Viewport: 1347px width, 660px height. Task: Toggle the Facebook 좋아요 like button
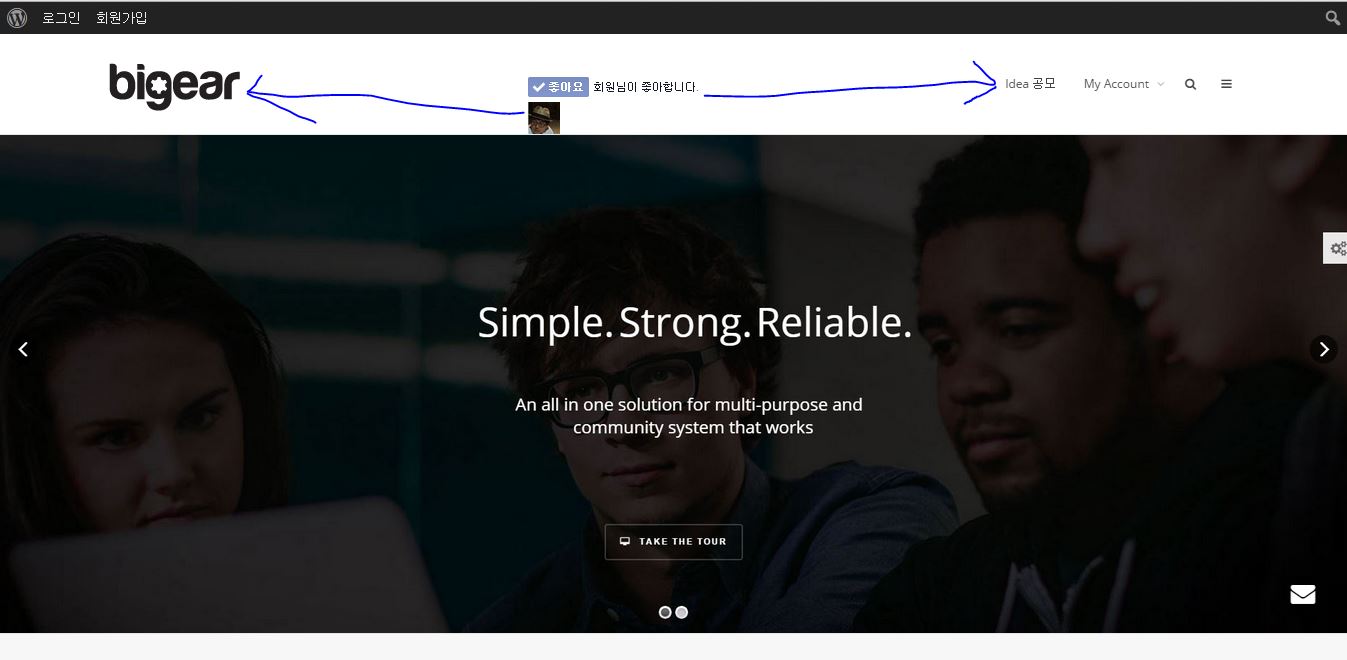coord(558,87)
